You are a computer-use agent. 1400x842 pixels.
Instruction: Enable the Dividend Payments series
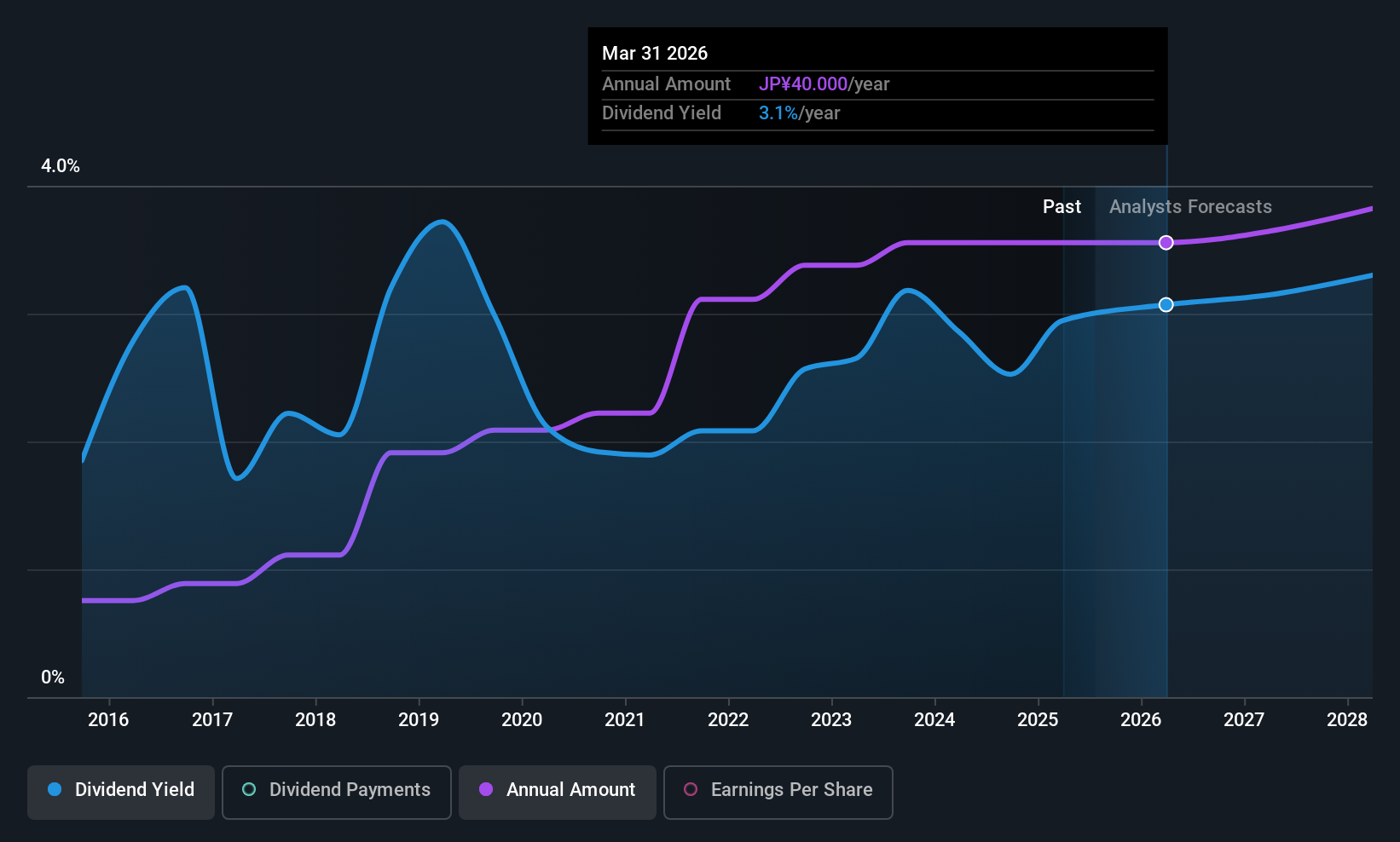[337, 792]
